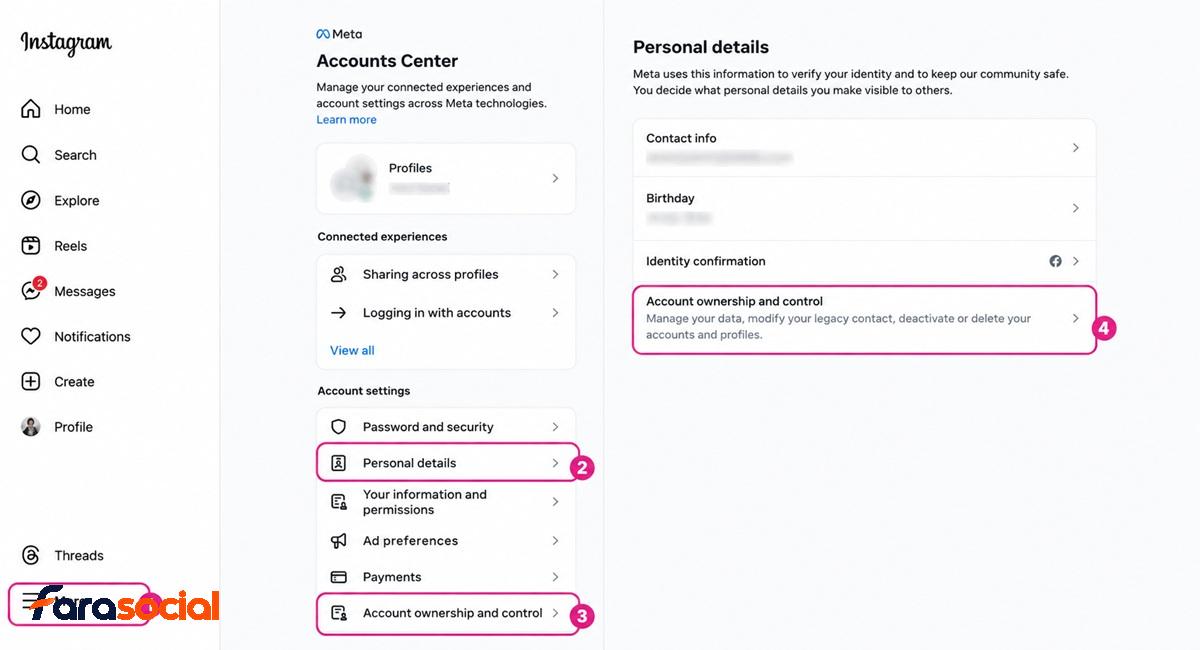Open Explore via the compass icon
The height and width of the screenshot is (650, 1200).
coord(31,200)
